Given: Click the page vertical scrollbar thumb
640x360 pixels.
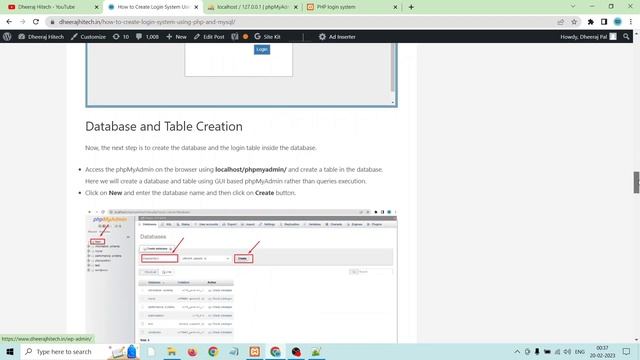Looking at the screenshot, I should pyautogui.click(x=637, y=182).
